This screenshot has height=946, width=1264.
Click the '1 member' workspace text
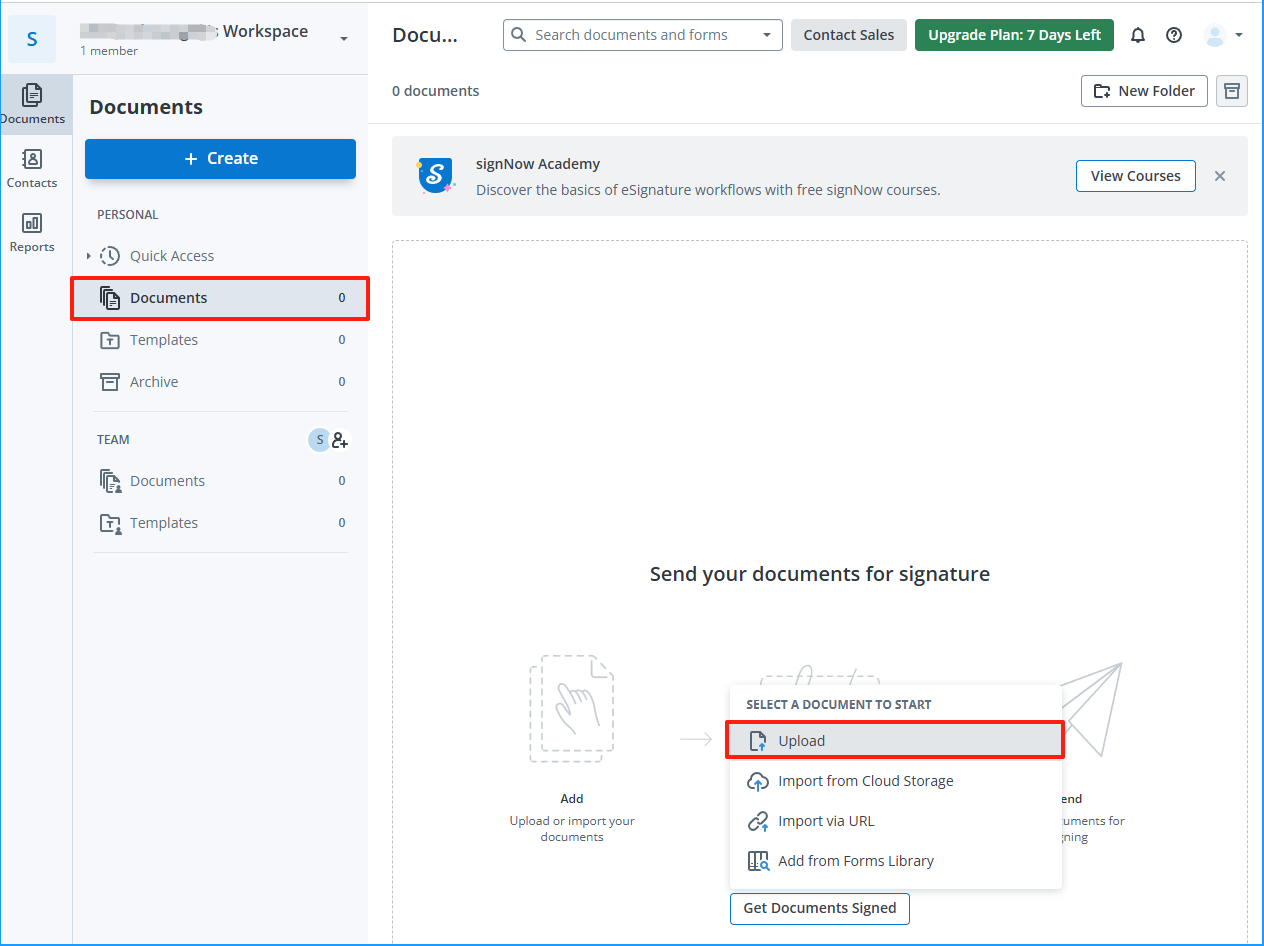109,51
